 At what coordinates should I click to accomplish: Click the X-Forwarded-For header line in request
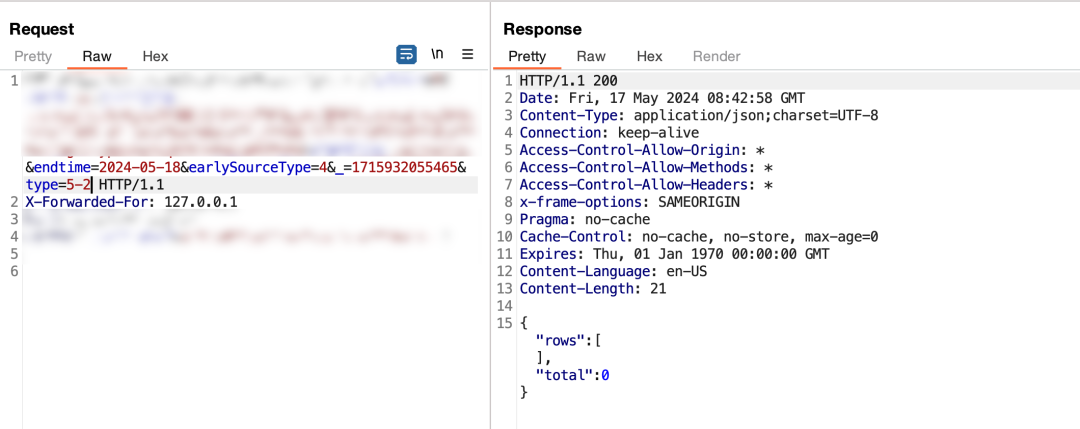[131, 202]
